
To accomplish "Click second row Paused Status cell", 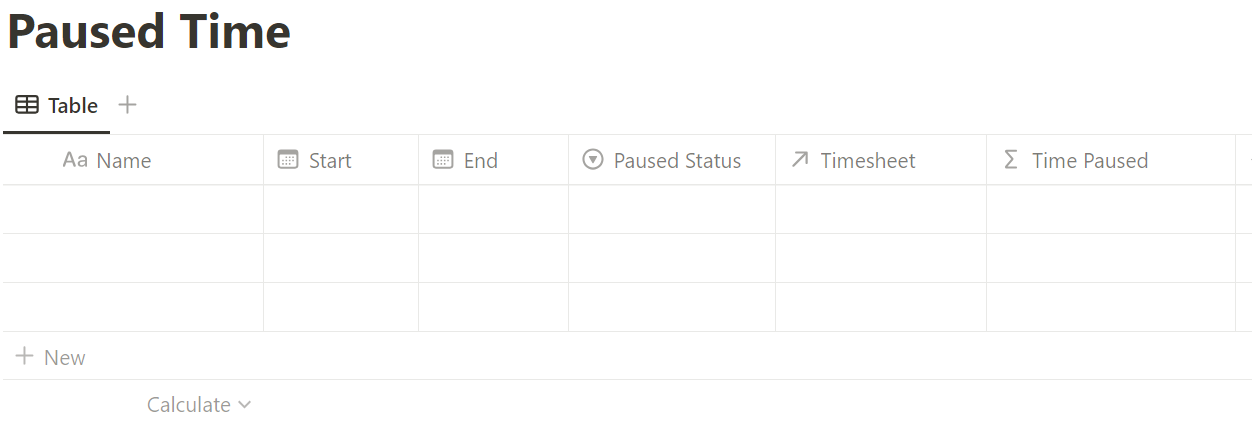I will click(x=672, y=258).
